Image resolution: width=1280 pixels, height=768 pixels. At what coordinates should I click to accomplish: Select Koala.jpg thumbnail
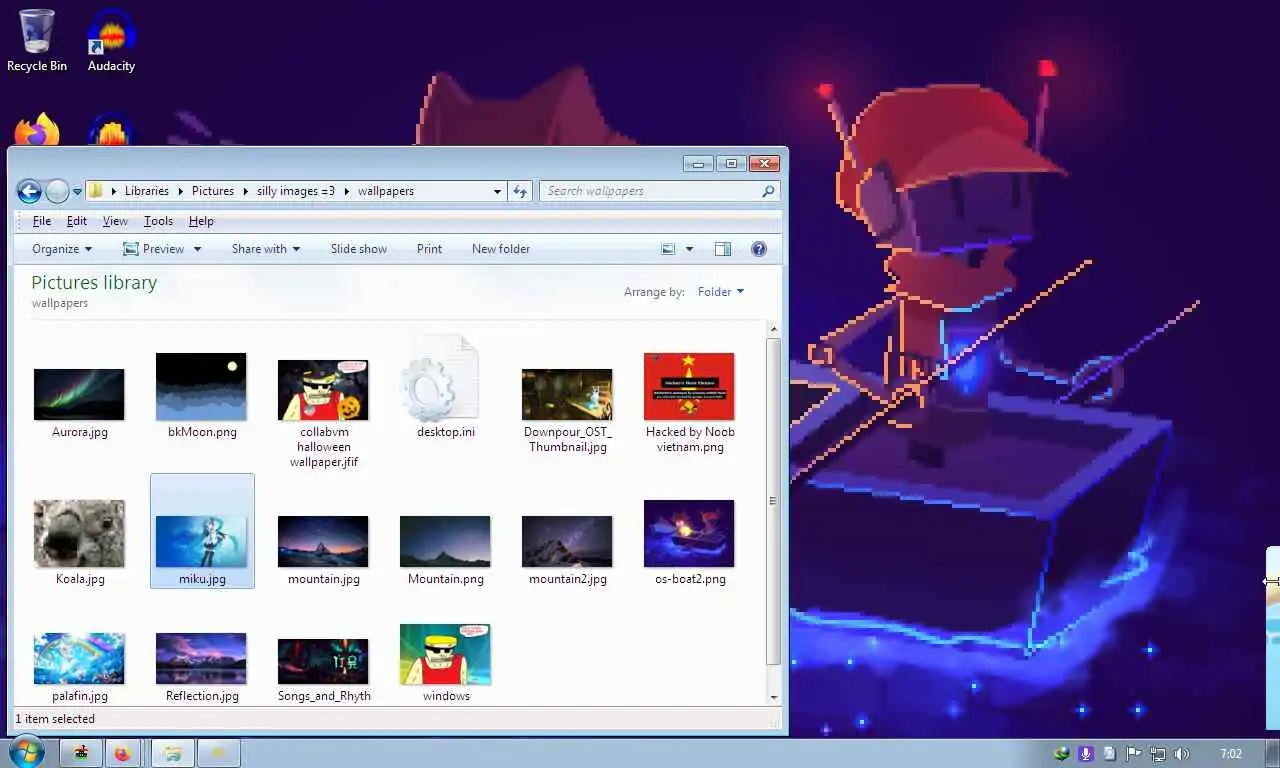tap(79, 533)
